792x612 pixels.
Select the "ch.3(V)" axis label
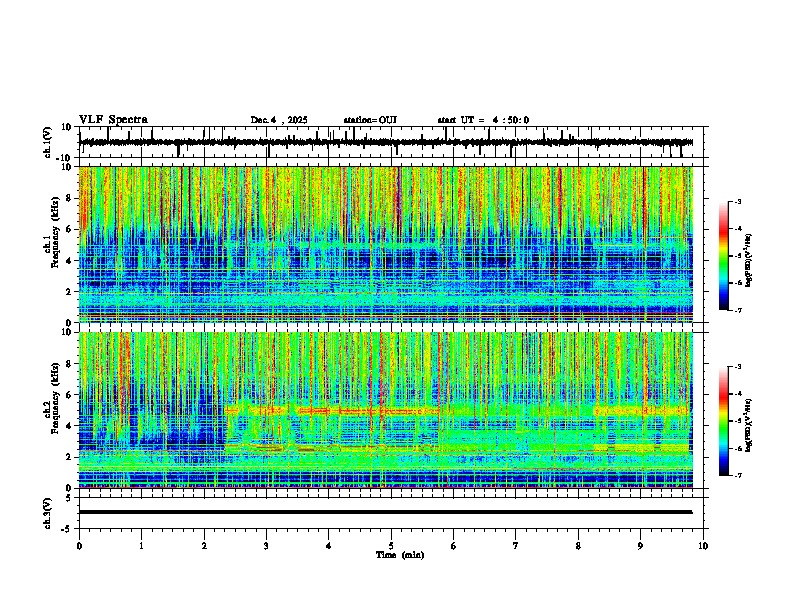(x=48, y=513)
